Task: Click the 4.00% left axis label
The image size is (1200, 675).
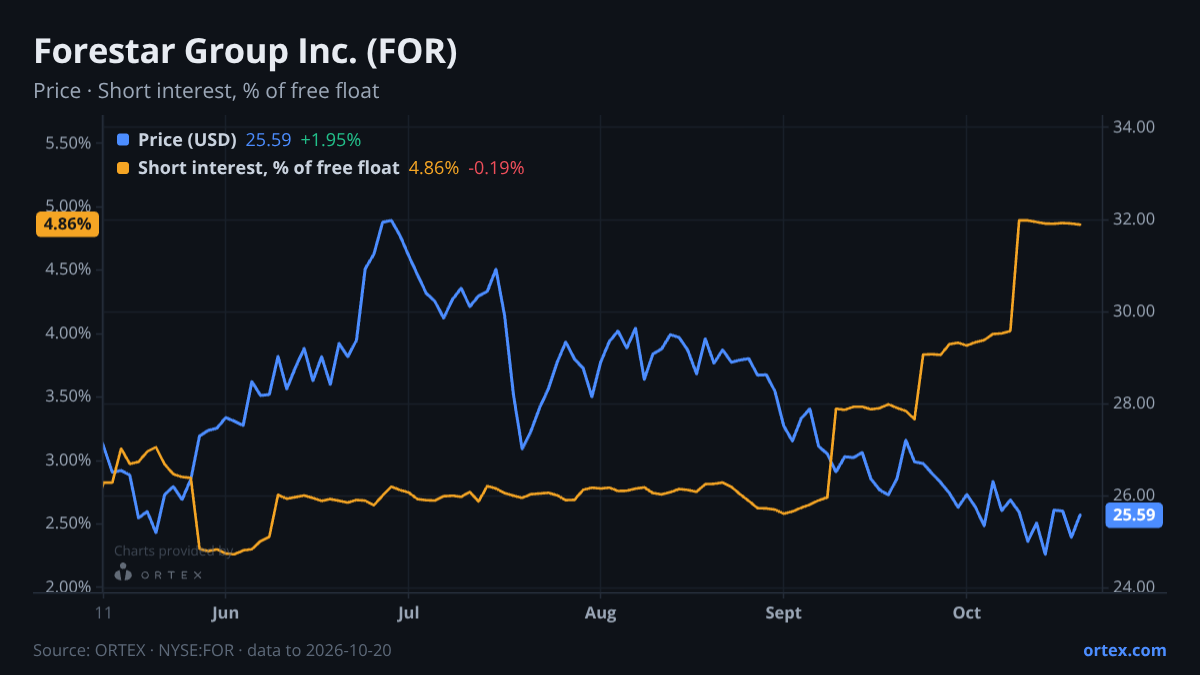Action: tap(69, 333)
